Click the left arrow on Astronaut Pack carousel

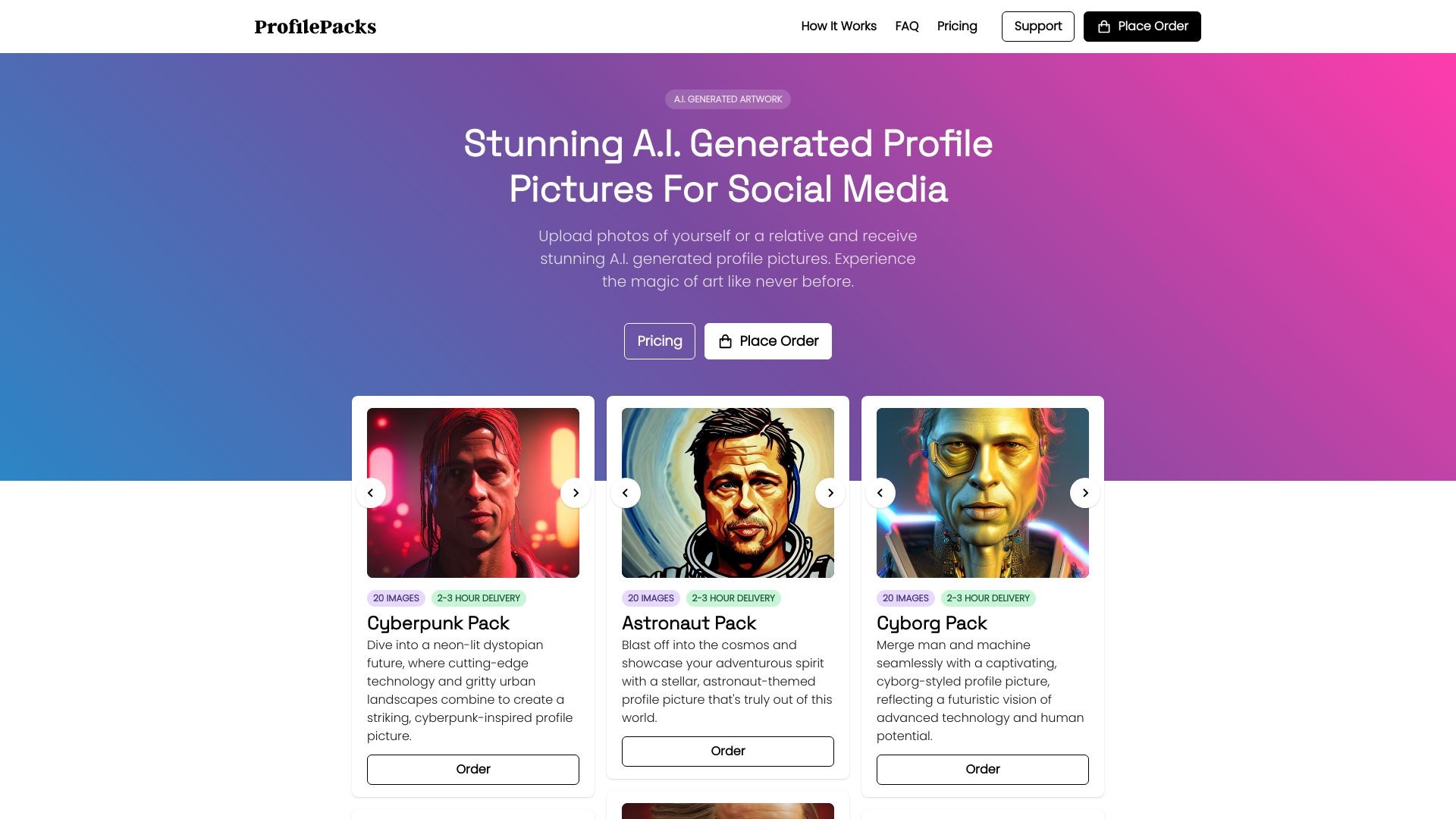coord(626,492)
